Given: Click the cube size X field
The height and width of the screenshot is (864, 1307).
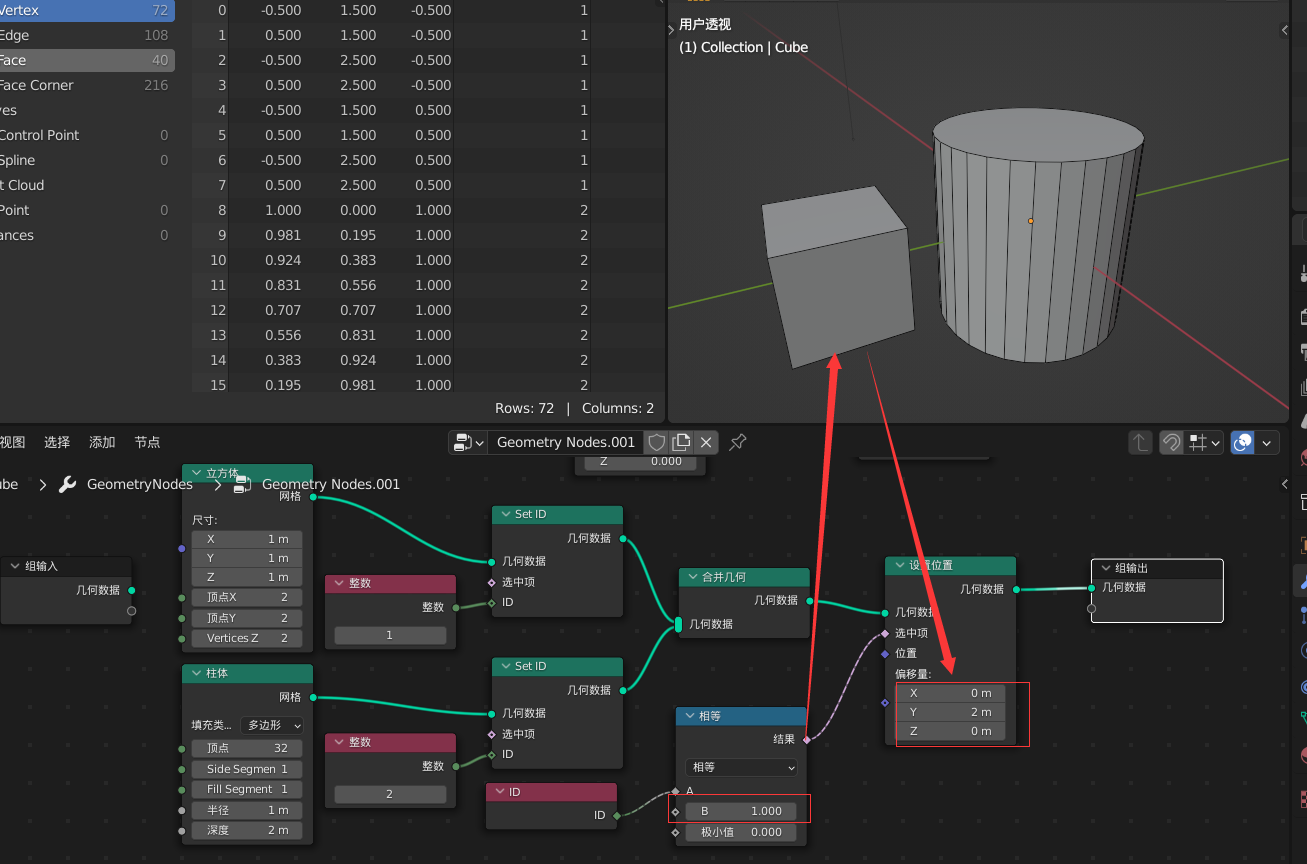Looking at the screenshot, I should [x=247, y=539].
